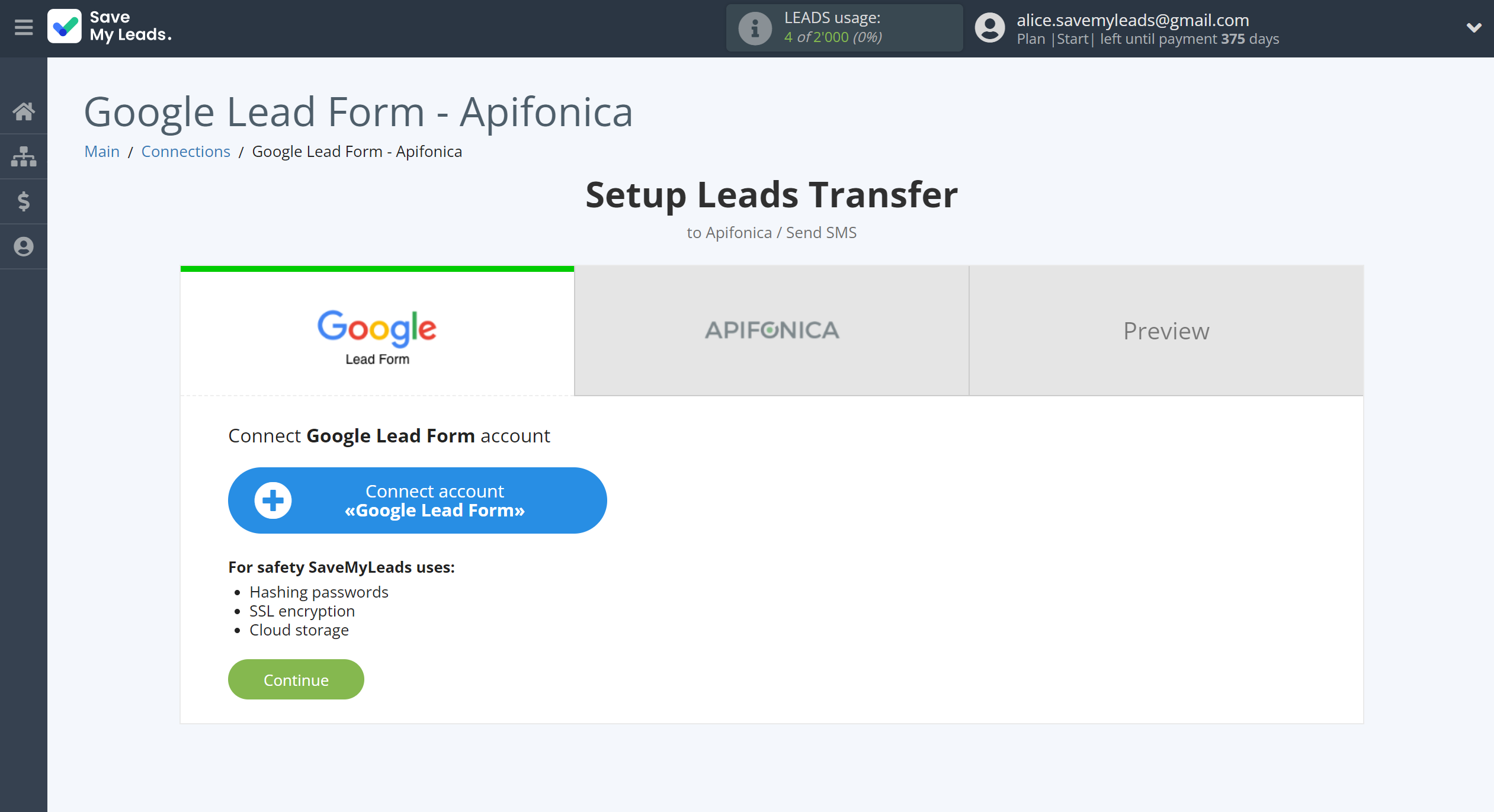
Task: Open the Main breadcrumb link
Action: pyautogui.click(x=101, y=151)
